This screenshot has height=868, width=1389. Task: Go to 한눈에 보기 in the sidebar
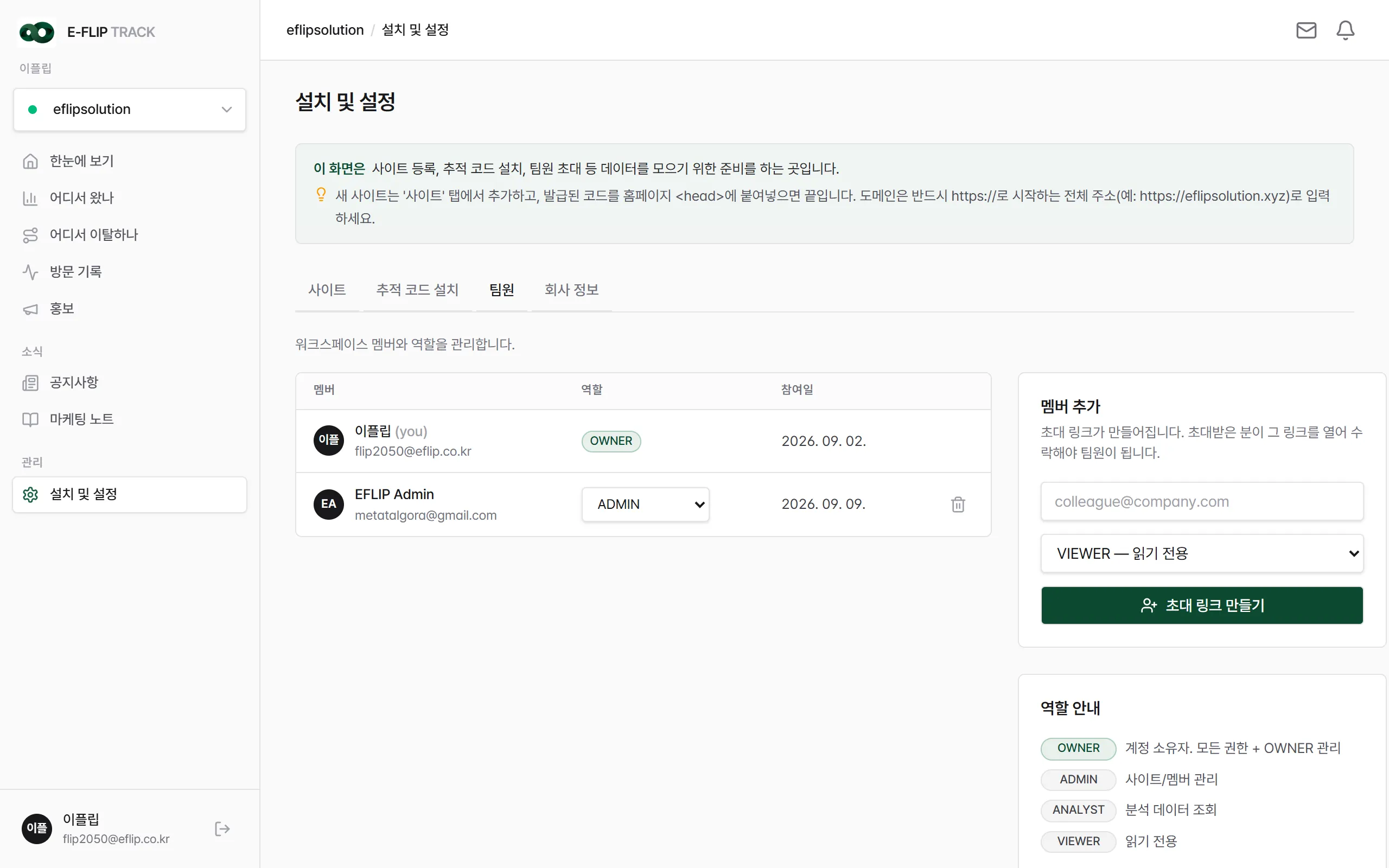[x=130, y=161]
